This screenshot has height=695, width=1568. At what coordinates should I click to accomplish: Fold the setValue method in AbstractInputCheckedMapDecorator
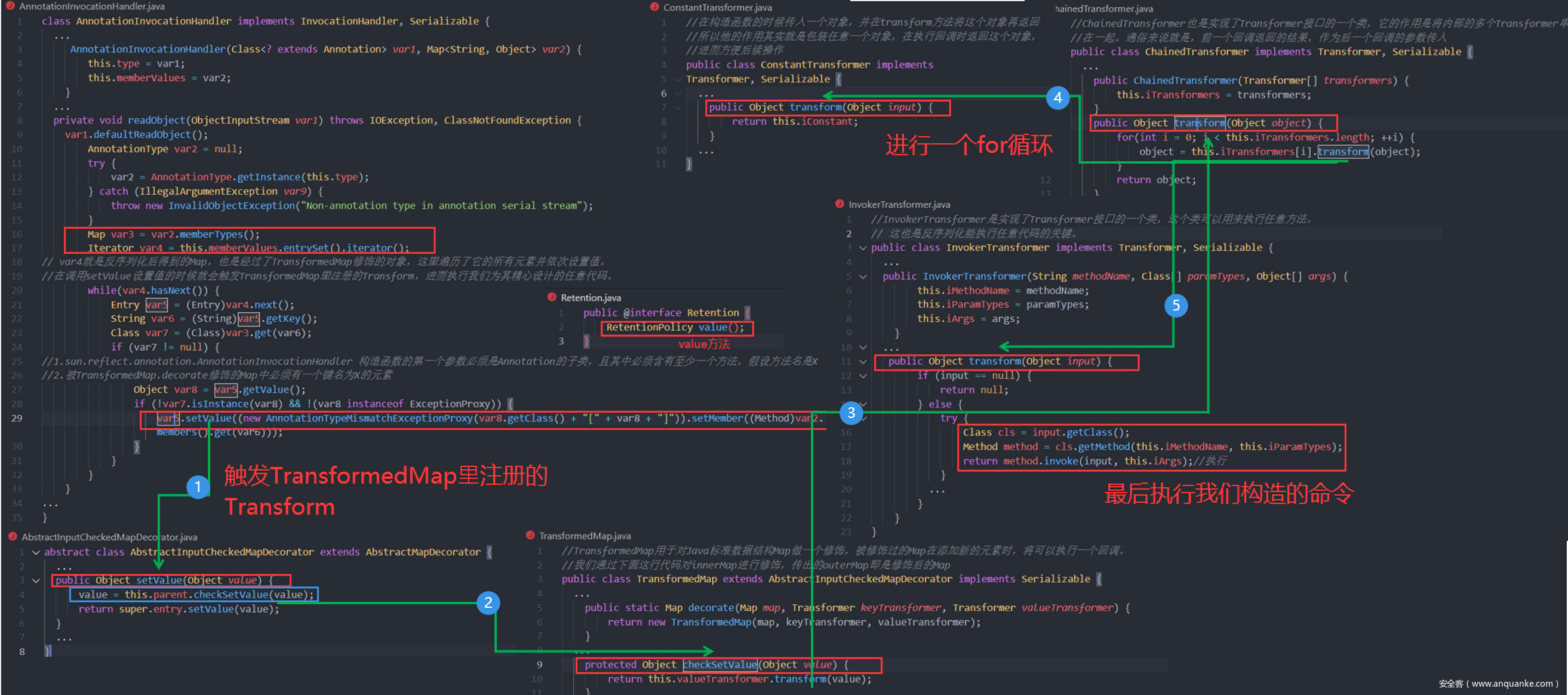[x=36, y=580]
